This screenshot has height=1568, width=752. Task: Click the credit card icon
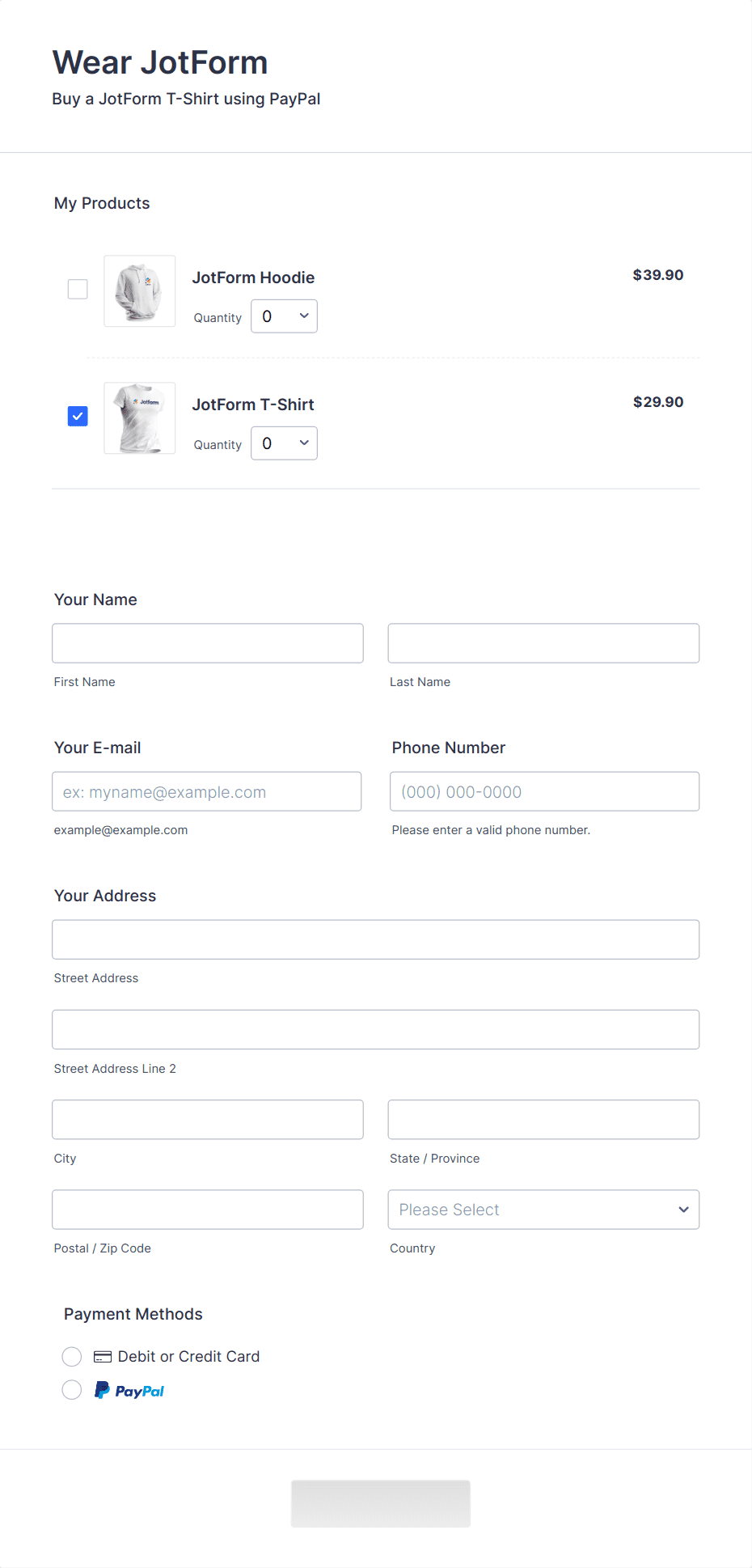click(x=103, y=1357)
